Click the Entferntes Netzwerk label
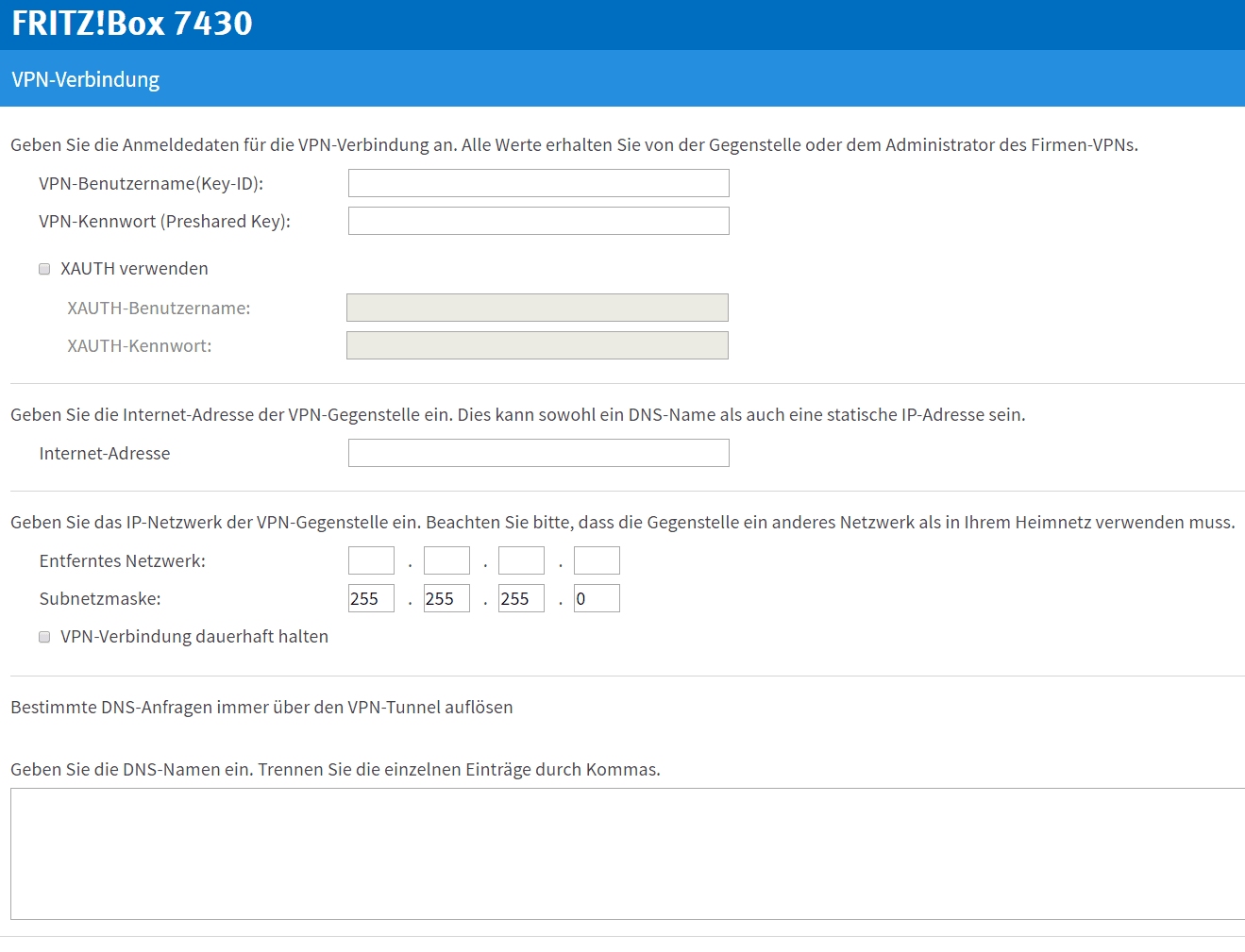 coord(123,561)
